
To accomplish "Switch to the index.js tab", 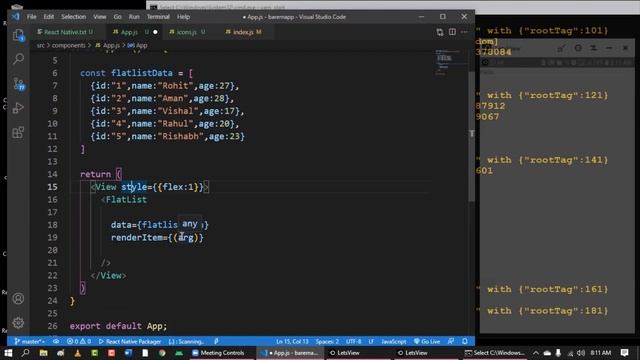I will pyautogui.click(x=244, y=32).
